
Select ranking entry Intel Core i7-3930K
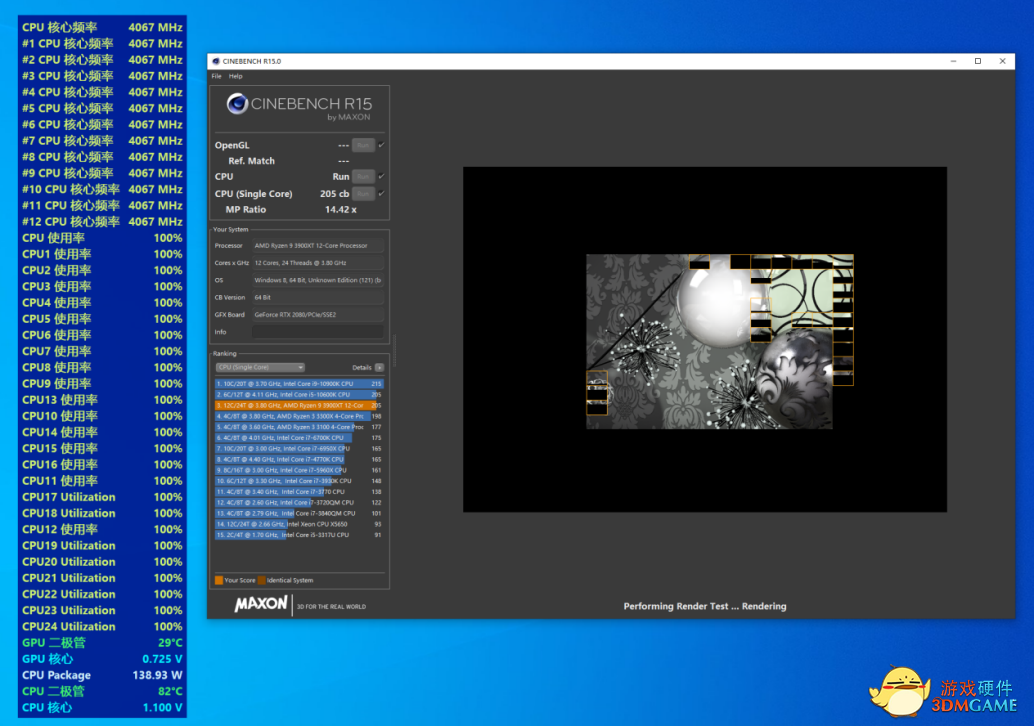coord(299,481)
